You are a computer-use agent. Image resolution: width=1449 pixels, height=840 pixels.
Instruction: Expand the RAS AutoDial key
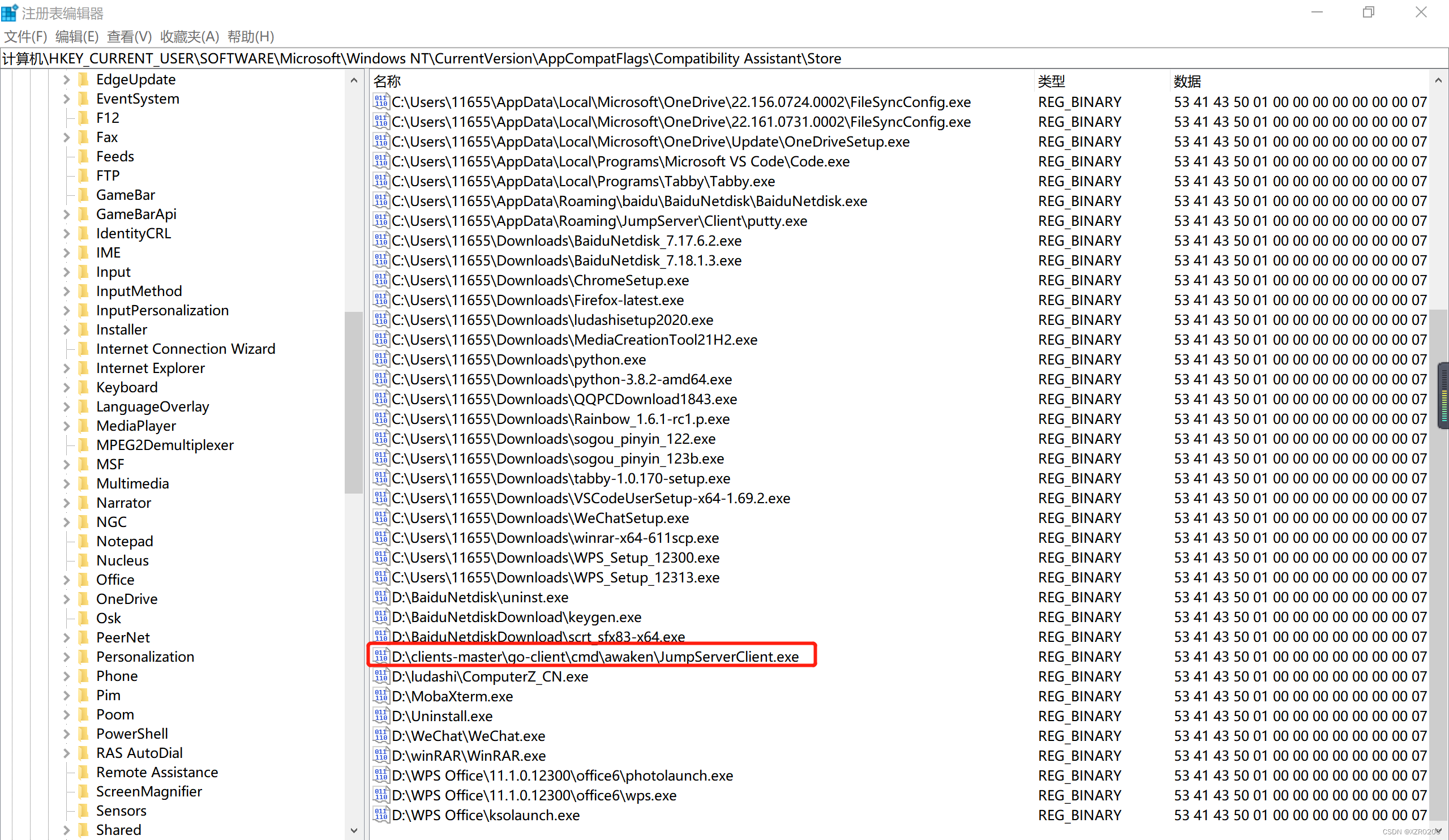point(66,753)
